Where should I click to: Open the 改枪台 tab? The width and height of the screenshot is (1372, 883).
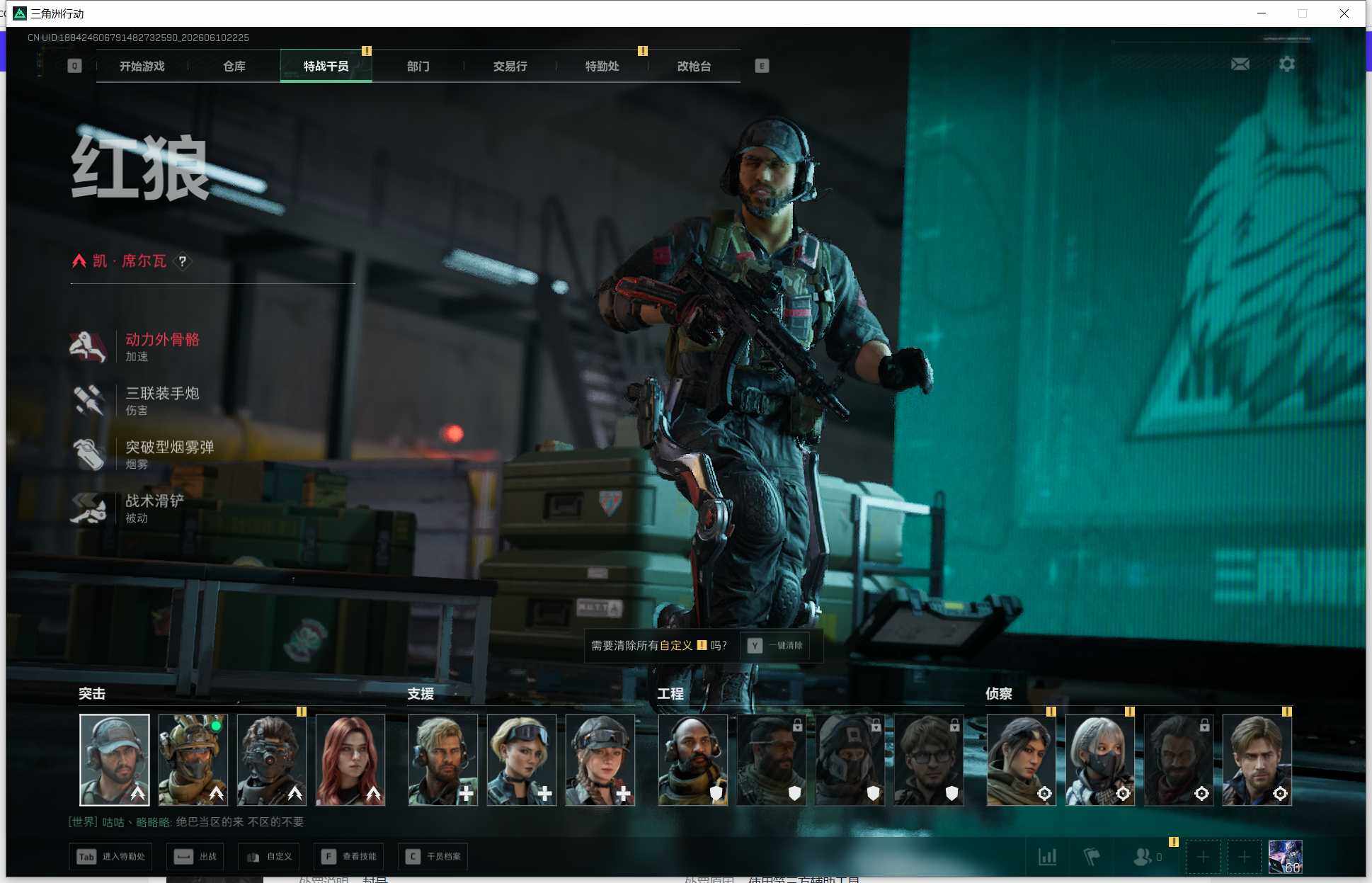(x=694, y=66)
